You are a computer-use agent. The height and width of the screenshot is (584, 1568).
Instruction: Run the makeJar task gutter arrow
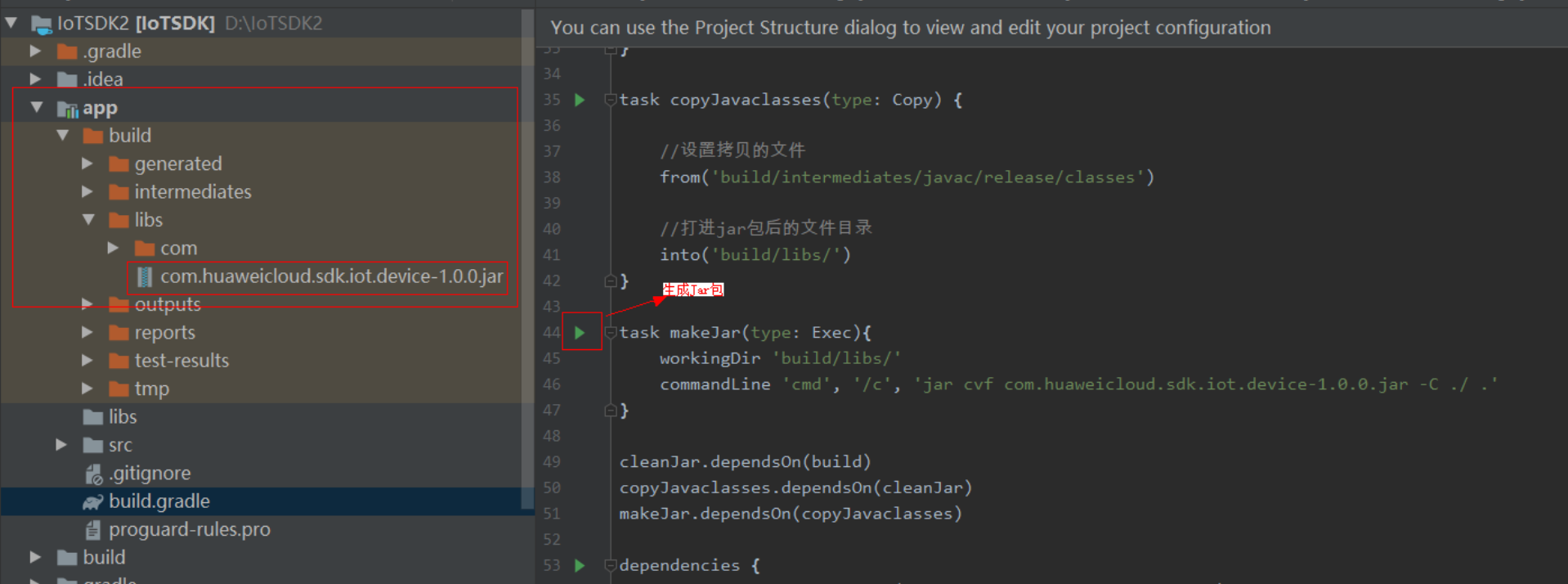tap(580, 333)
